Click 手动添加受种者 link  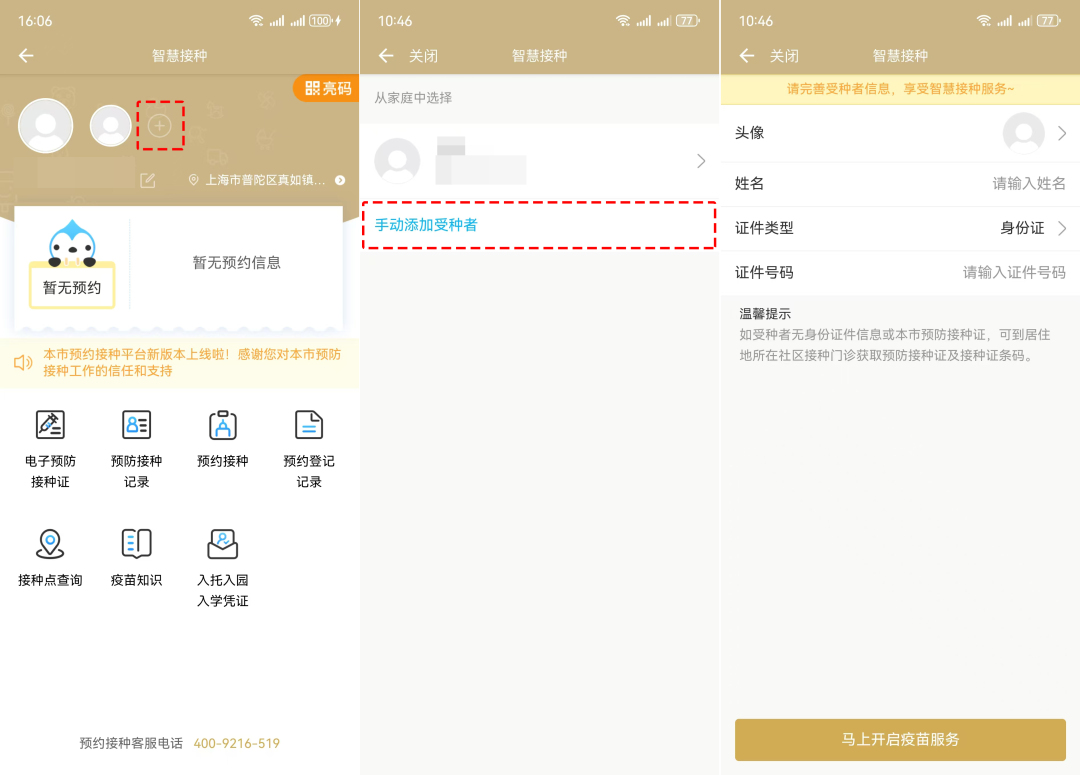(x=426, y=225)
